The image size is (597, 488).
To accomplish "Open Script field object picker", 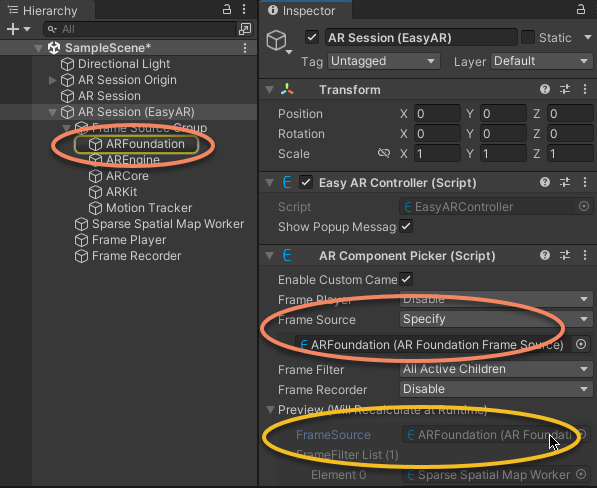I will tap(584, 206).
